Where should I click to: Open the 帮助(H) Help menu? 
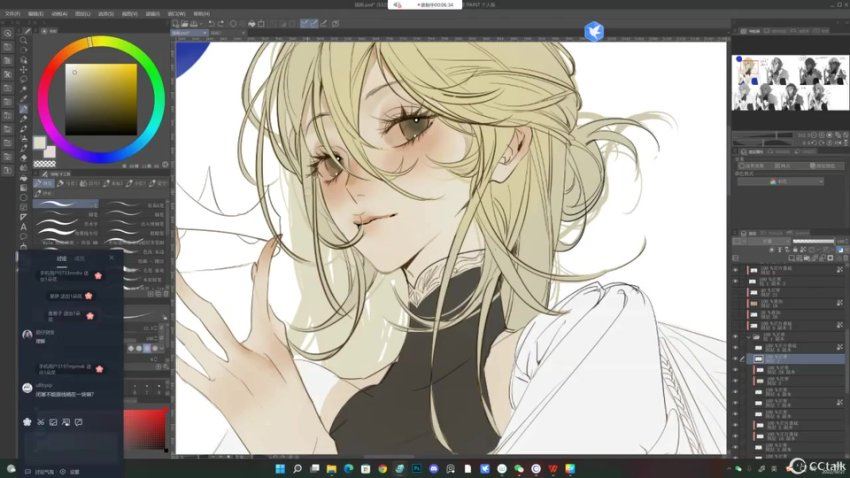(202, 14)
